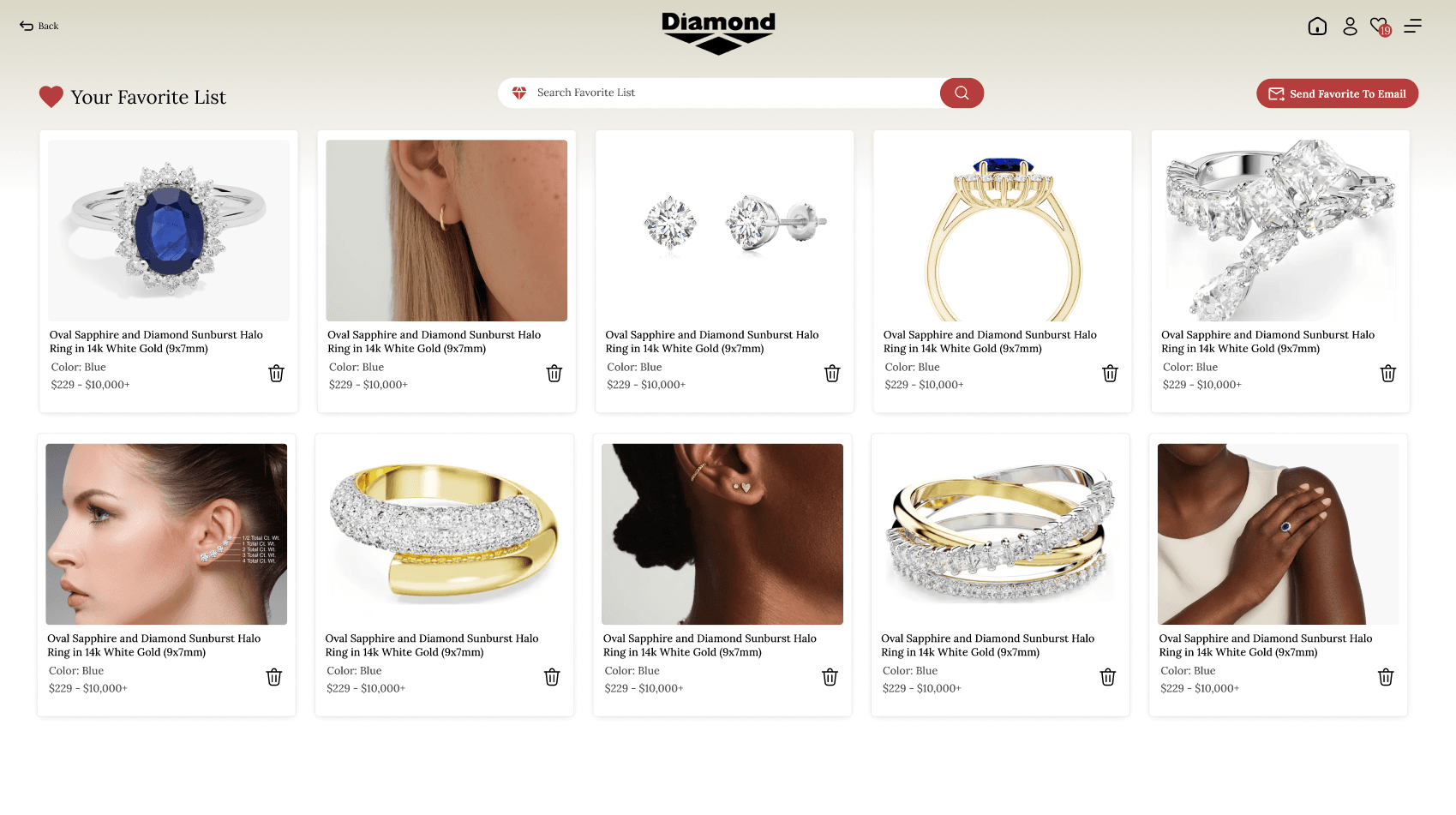
Task: Click the red search magnifier button
Action: coord(962,93)
